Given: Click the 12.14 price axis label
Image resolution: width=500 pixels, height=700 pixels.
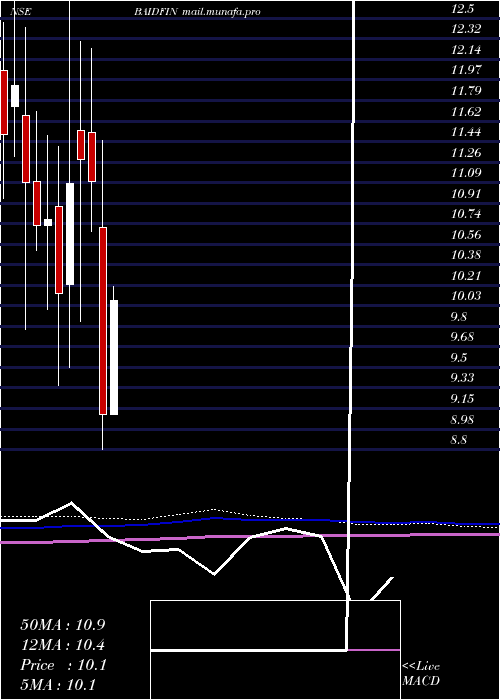Looking at the screenshot, I should tap(466, 50).
